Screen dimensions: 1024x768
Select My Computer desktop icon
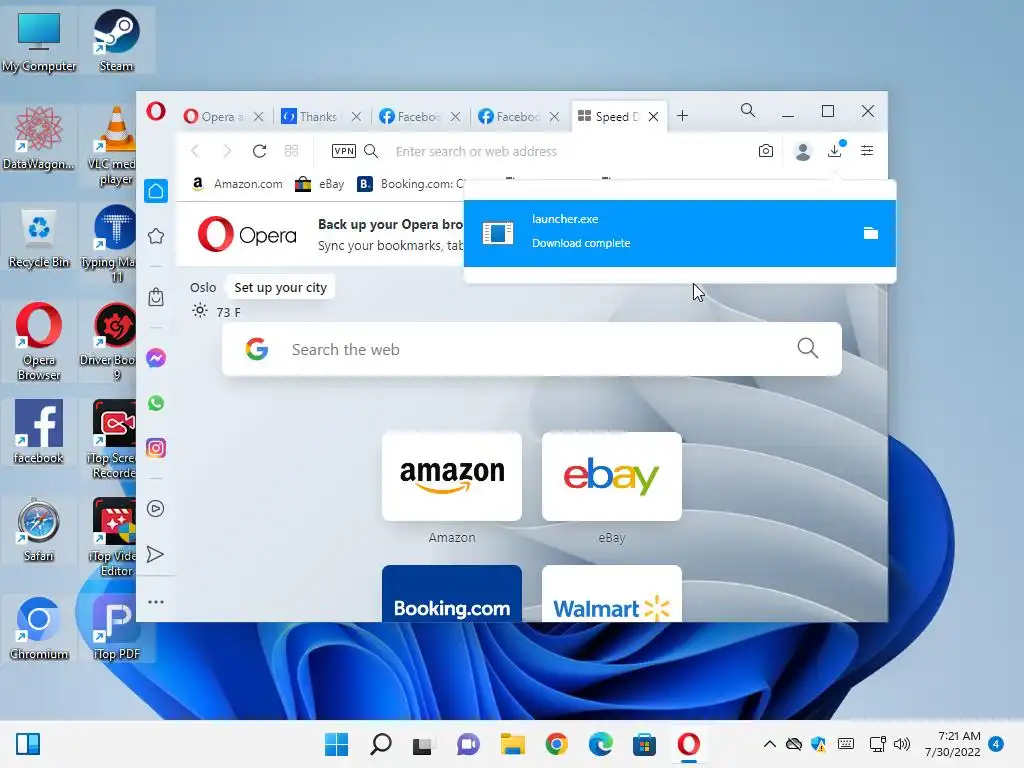39,40
